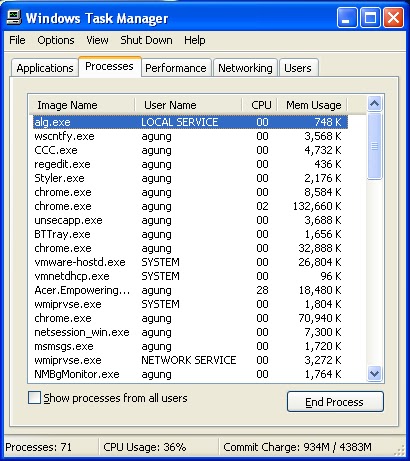Open the Shut Down menu
This screenshot has height=461, width=410.
(146, 40)
